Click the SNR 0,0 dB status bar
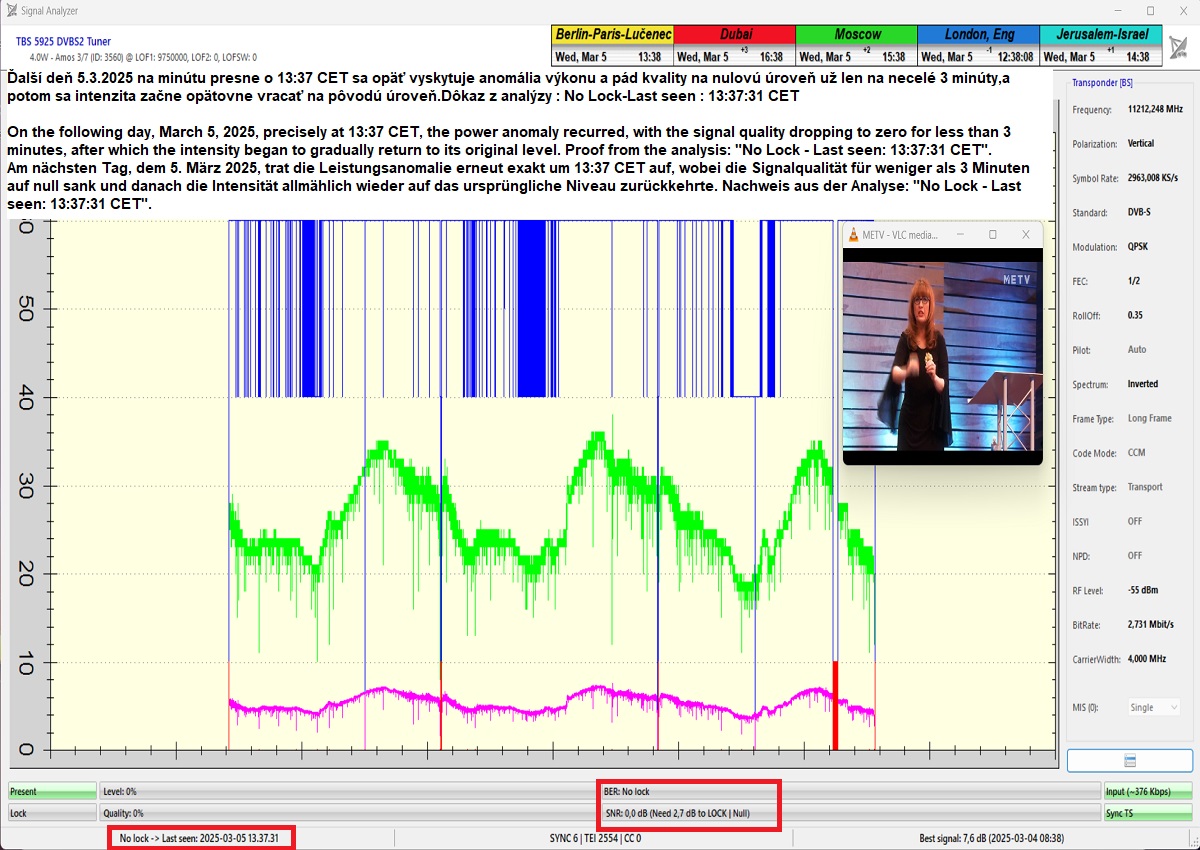 (x=690, y=813)
